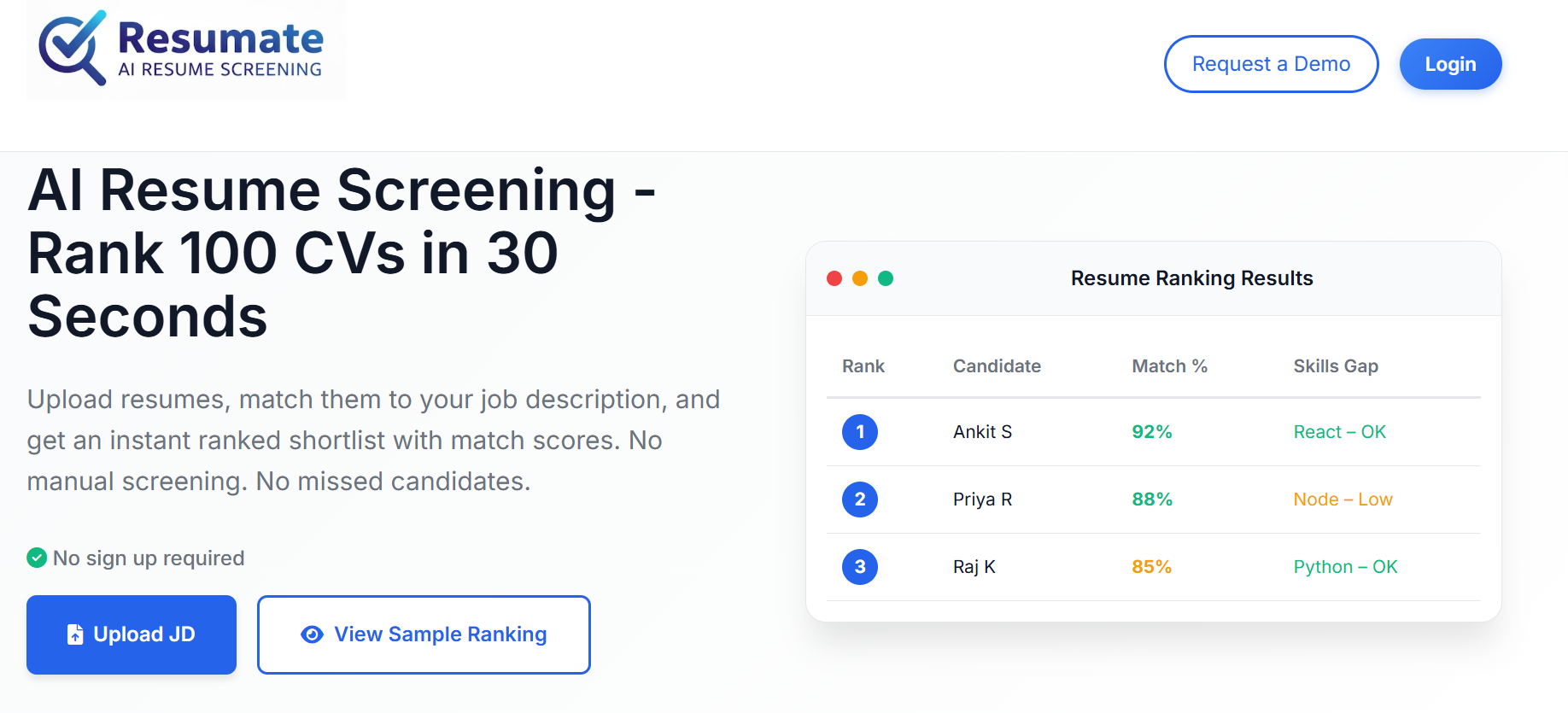Click the Resumate logo
1568x713 pixels.
[185, 50]
